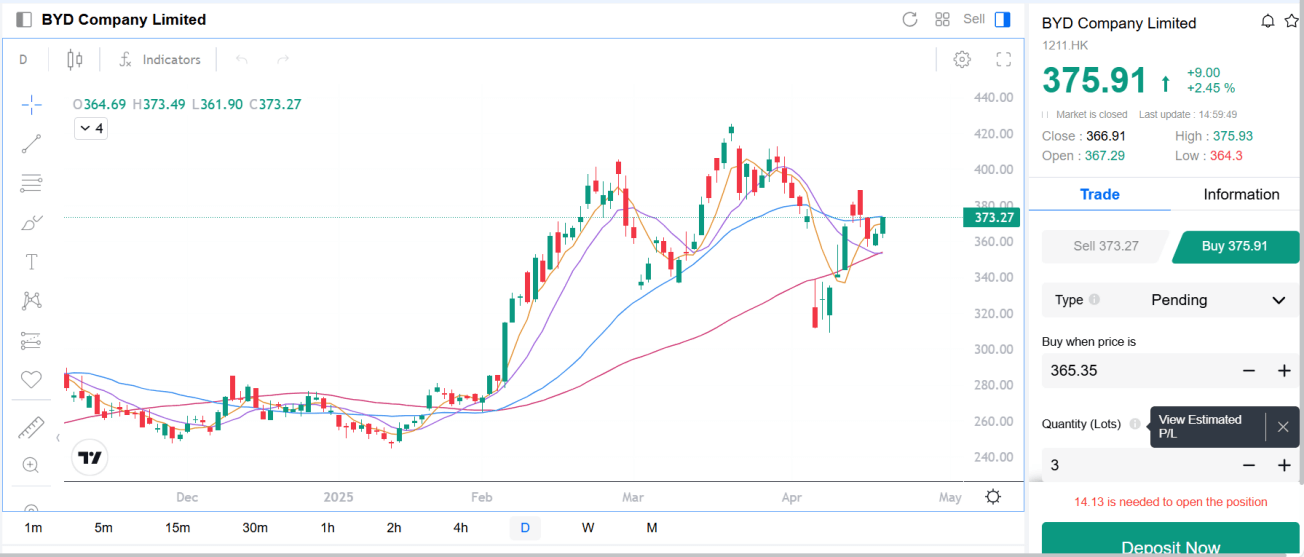Open the order Type Pending dropdown
This screenshot has width=1304, height=557.
tap(1171, 300)
